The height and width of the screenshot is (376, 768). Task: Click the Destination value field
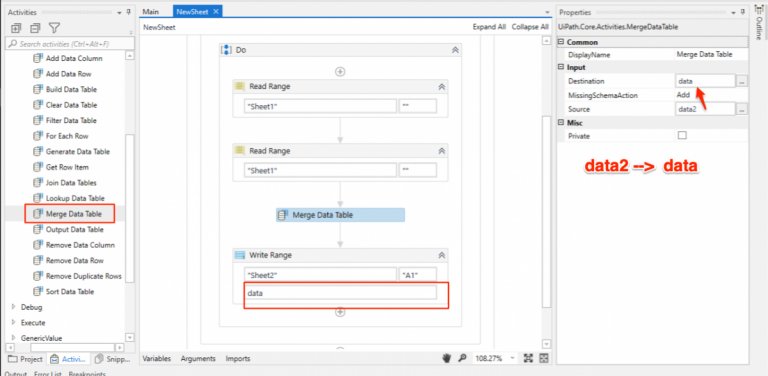(705, 81)
